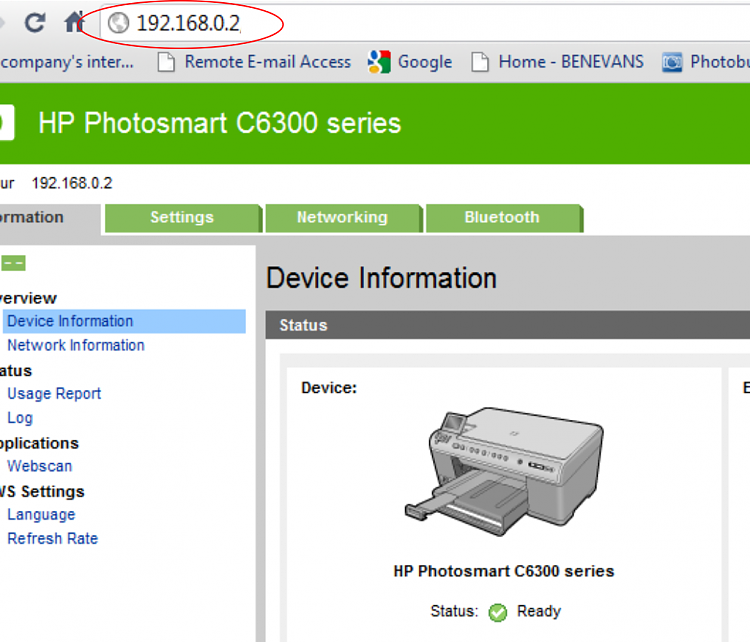Image resolution: width=750 pixels, height=642 pixels.
Task: Click the page icon beside Remote E-mail Access
Action: click(x=166, y=62)
